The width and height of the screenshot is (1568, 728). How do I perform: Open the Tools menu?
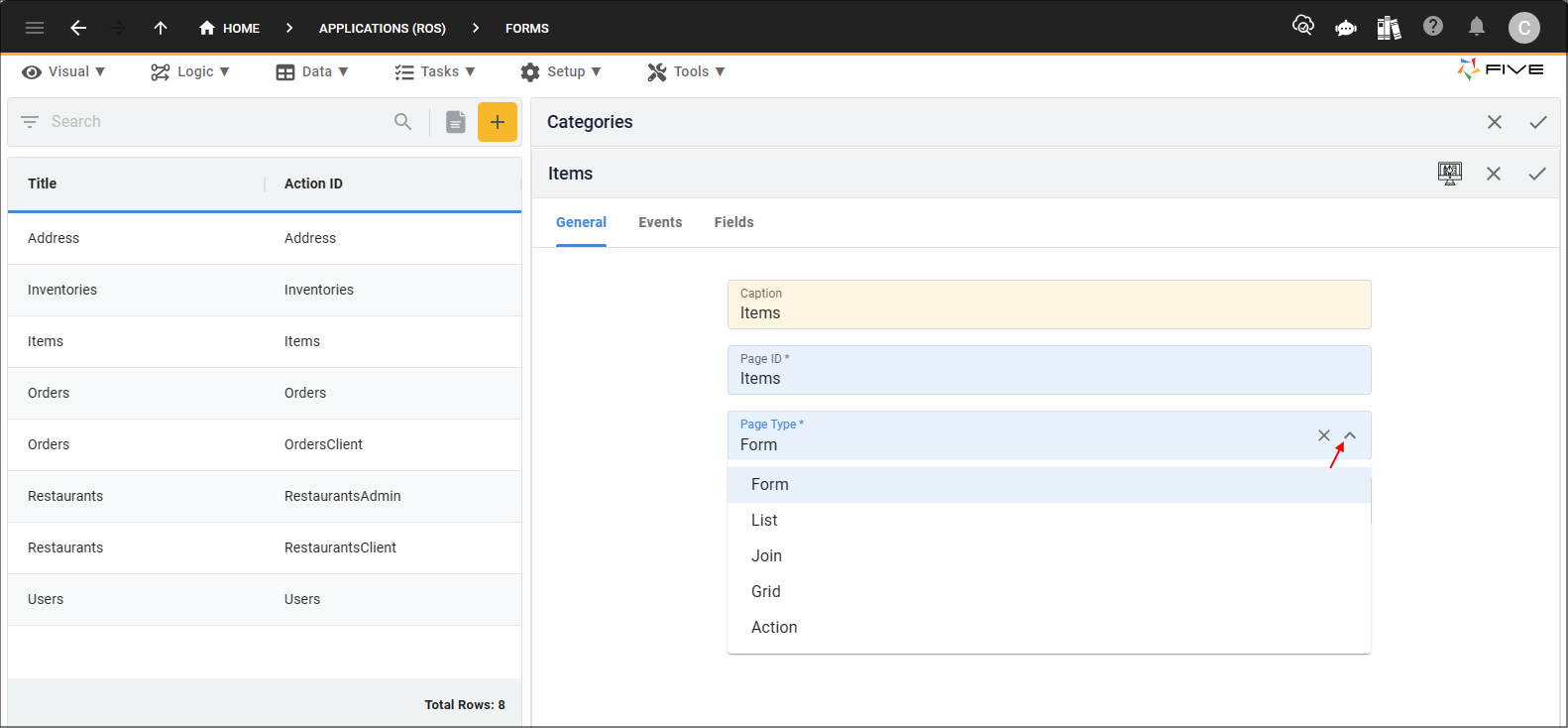686,71
